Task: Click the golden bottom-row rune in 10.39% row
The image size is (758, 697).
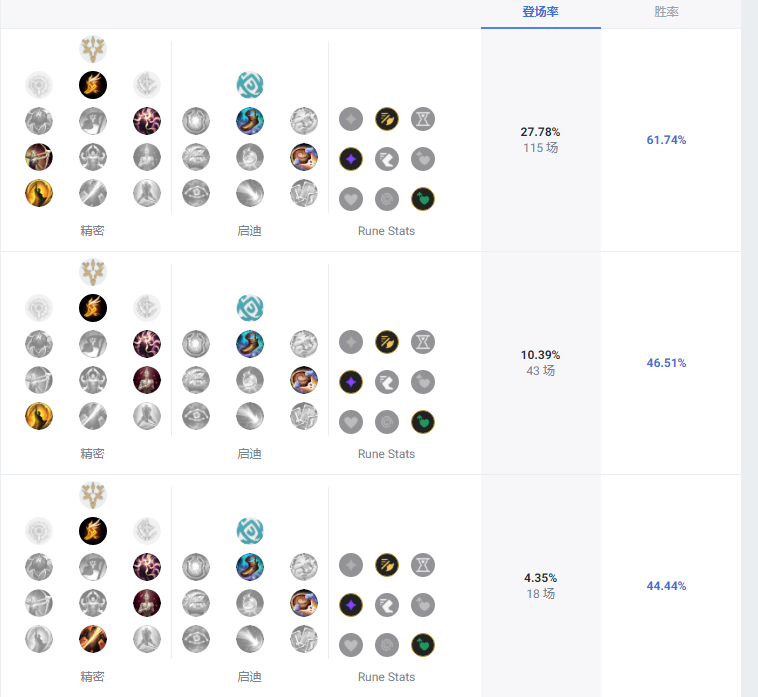Action: click(x=39, y=416)
